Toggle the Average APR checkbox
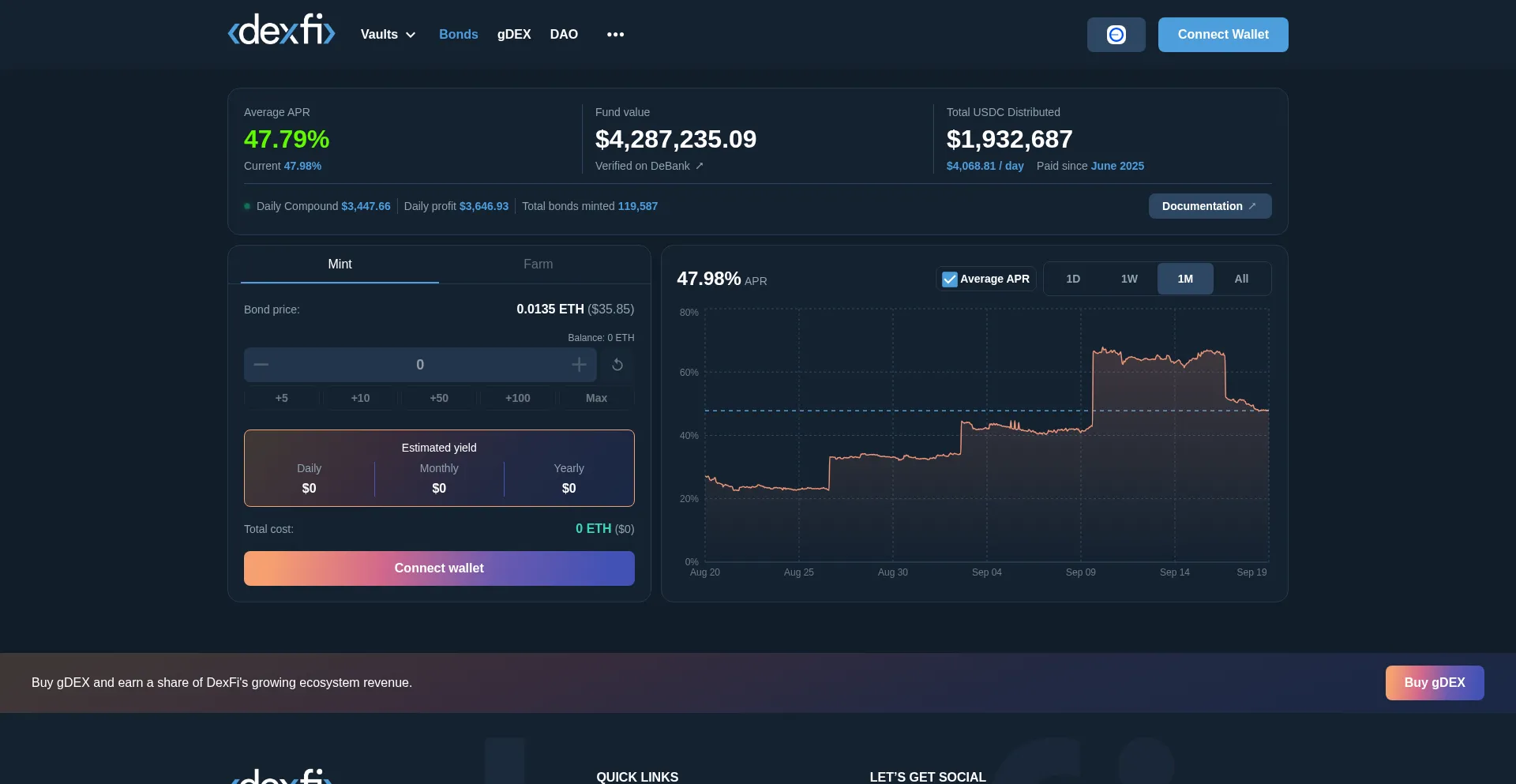The height and width of the screenshot is (784, 1516). point(949,279)
